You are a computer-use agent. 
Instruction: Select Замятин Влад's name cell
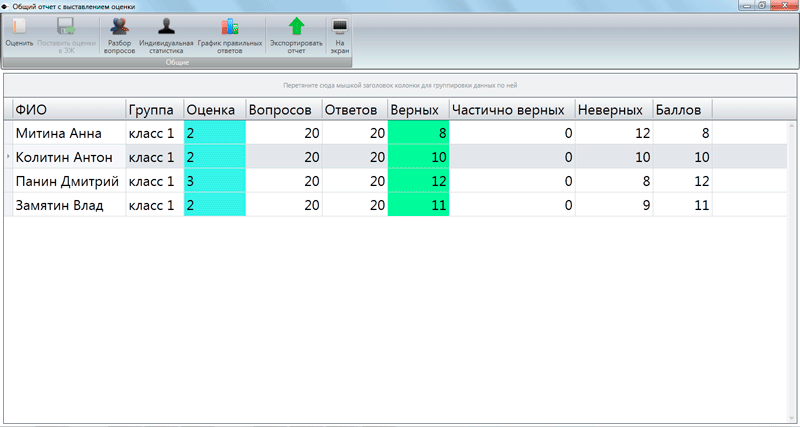(66, 205)
